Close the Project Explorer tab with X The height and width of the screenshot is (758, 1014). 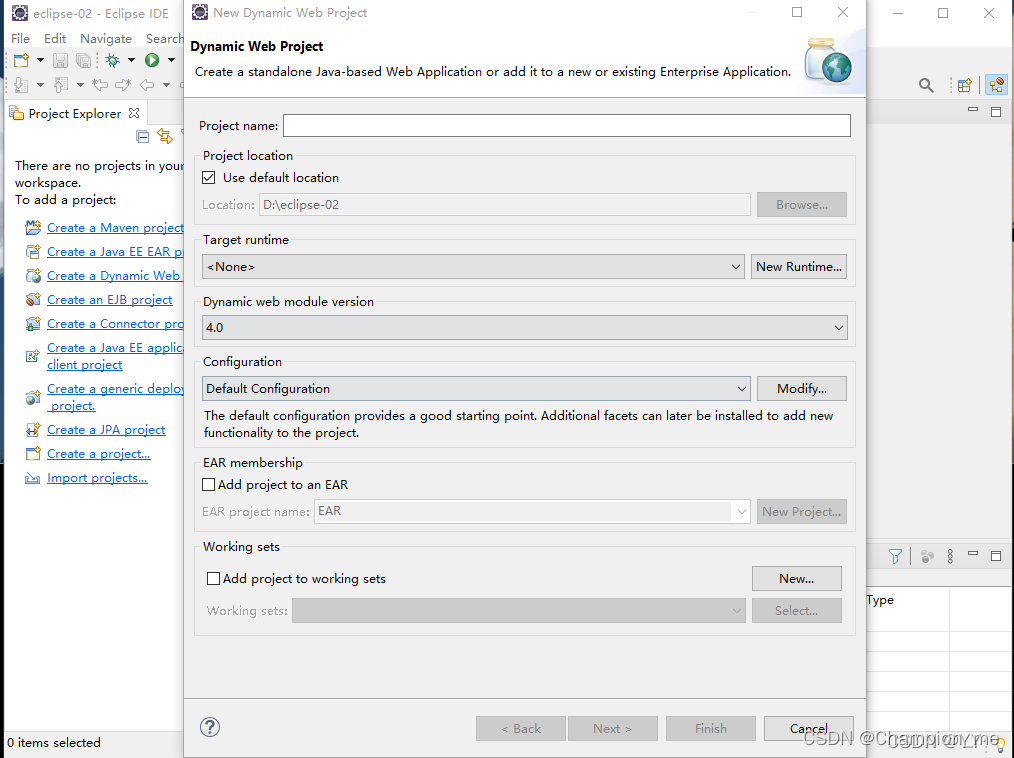pos(134,113)
